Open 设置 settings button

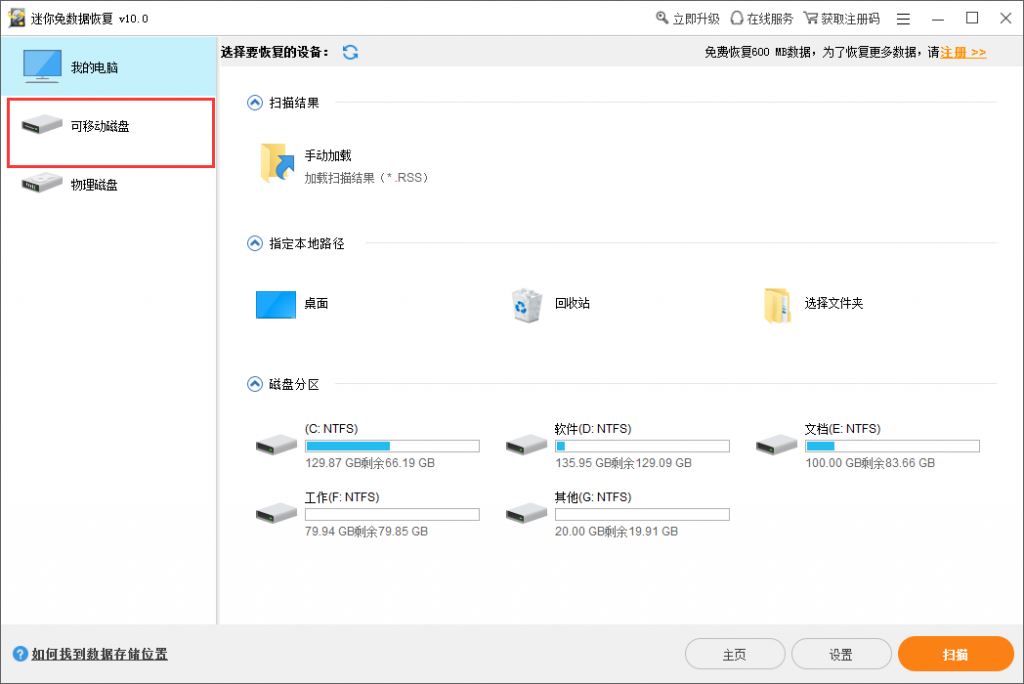pyautogui.click(x=841, y=654)
